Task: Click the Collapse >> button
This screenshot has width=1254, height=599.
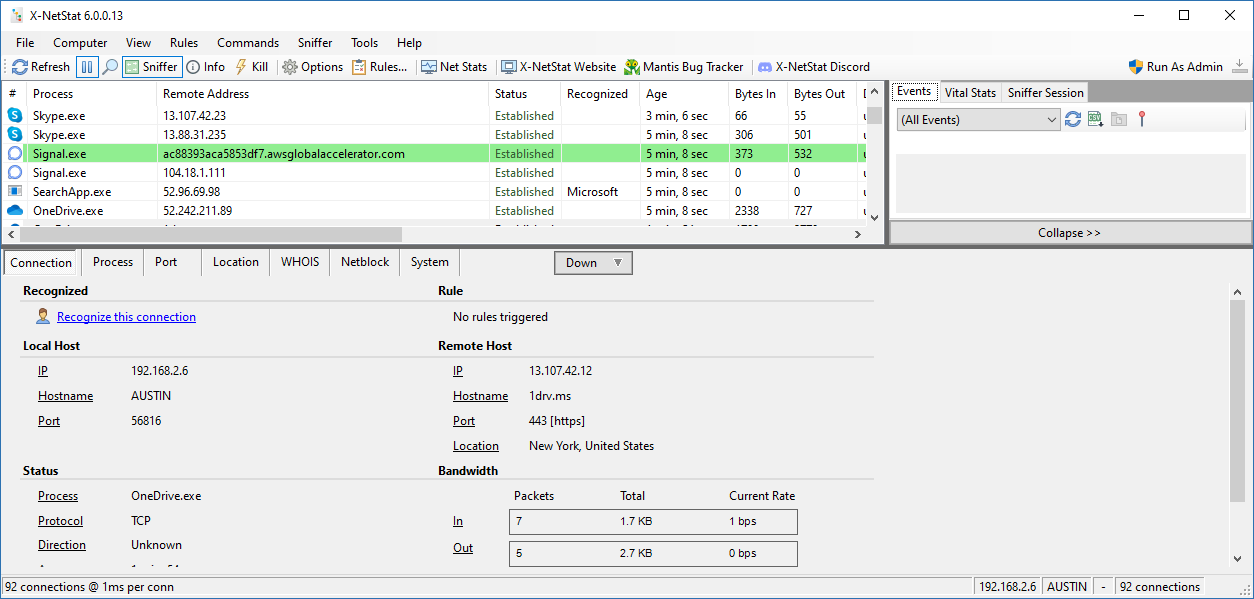Action: pyautogui.click(x=1070, y=232)
